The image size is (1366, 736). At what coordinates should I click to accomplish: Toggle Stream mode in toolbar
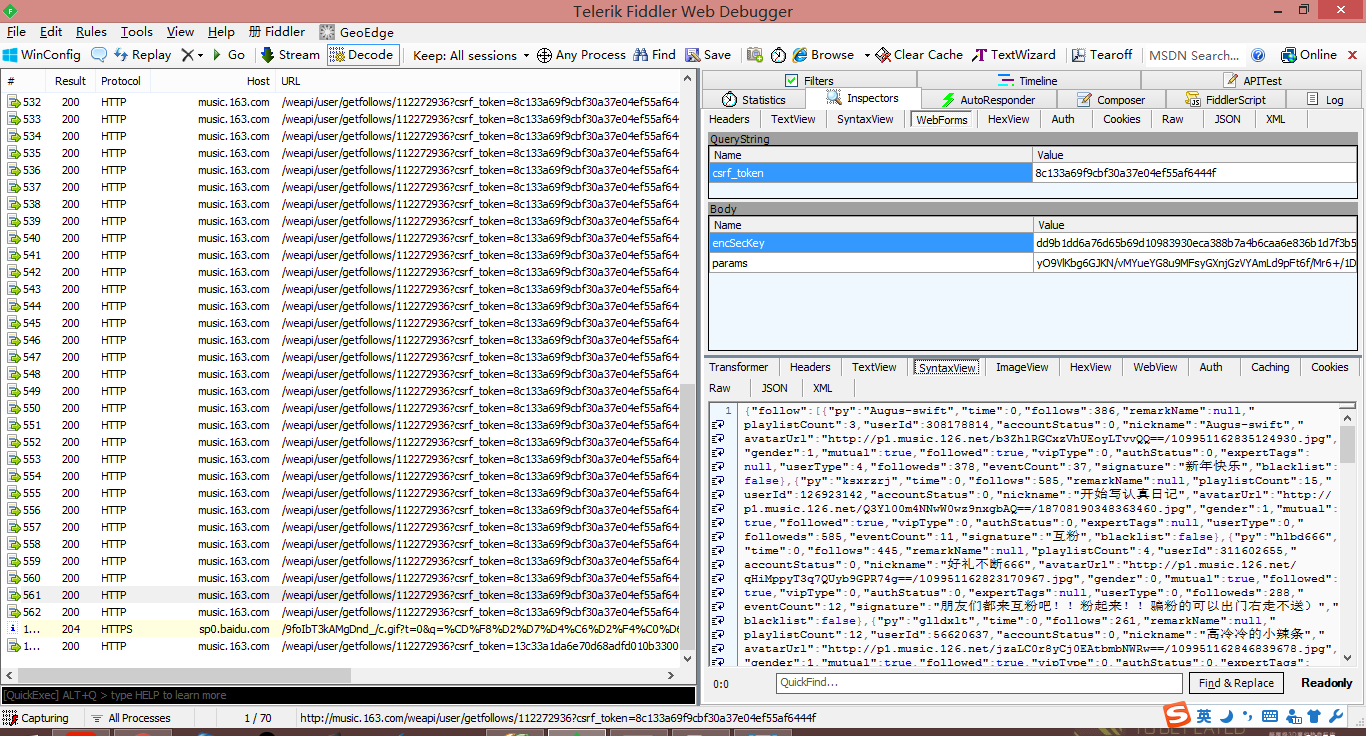tap(290, 55)
